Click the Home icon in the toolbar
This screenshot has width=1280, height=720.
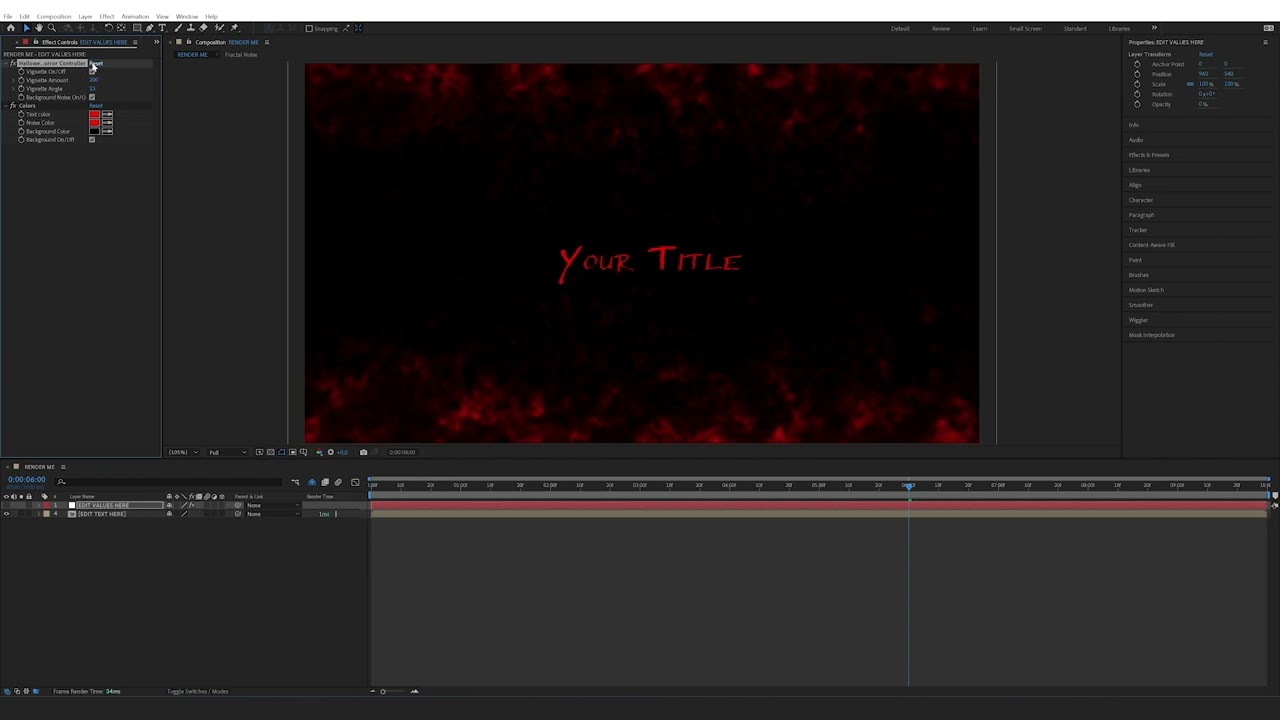point(11,28)
